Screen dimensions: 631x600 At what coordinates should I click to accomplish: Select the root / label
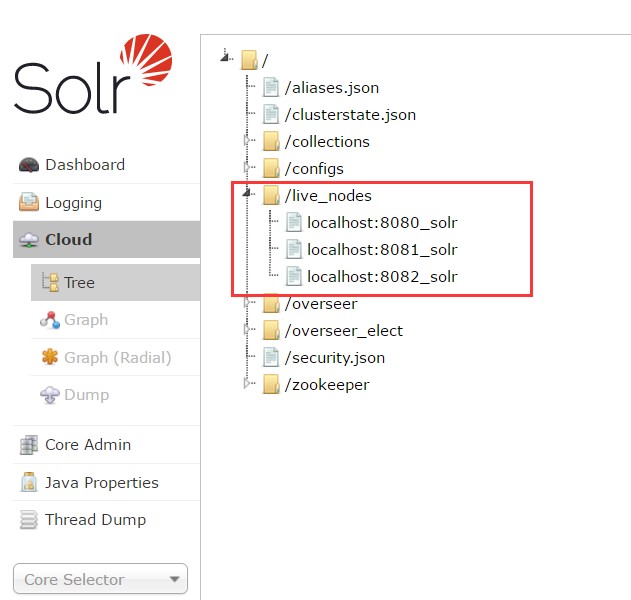point(265,60)
